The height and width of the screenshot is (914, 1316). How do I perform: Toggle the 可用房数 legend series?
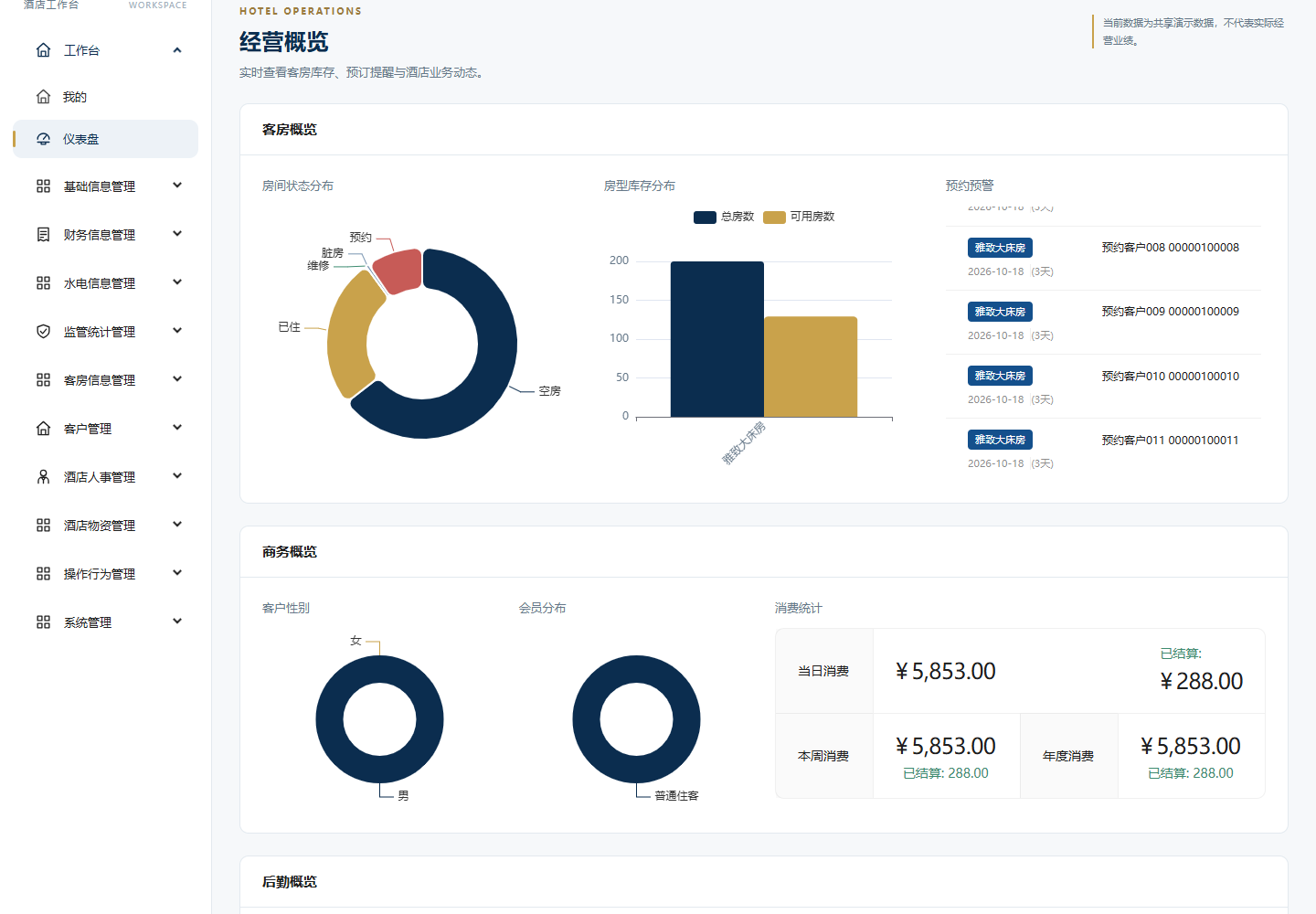[799, 217]
